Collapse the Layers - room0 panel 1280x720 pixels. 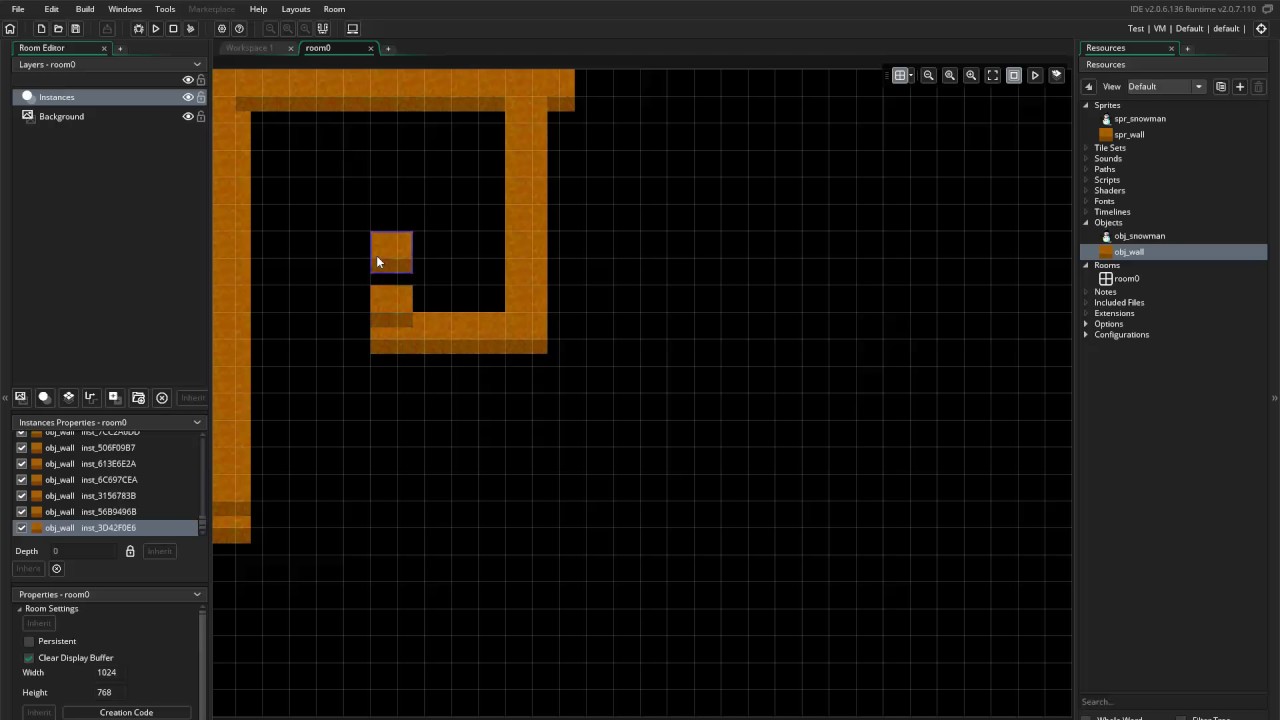click(x=197, y=64)
